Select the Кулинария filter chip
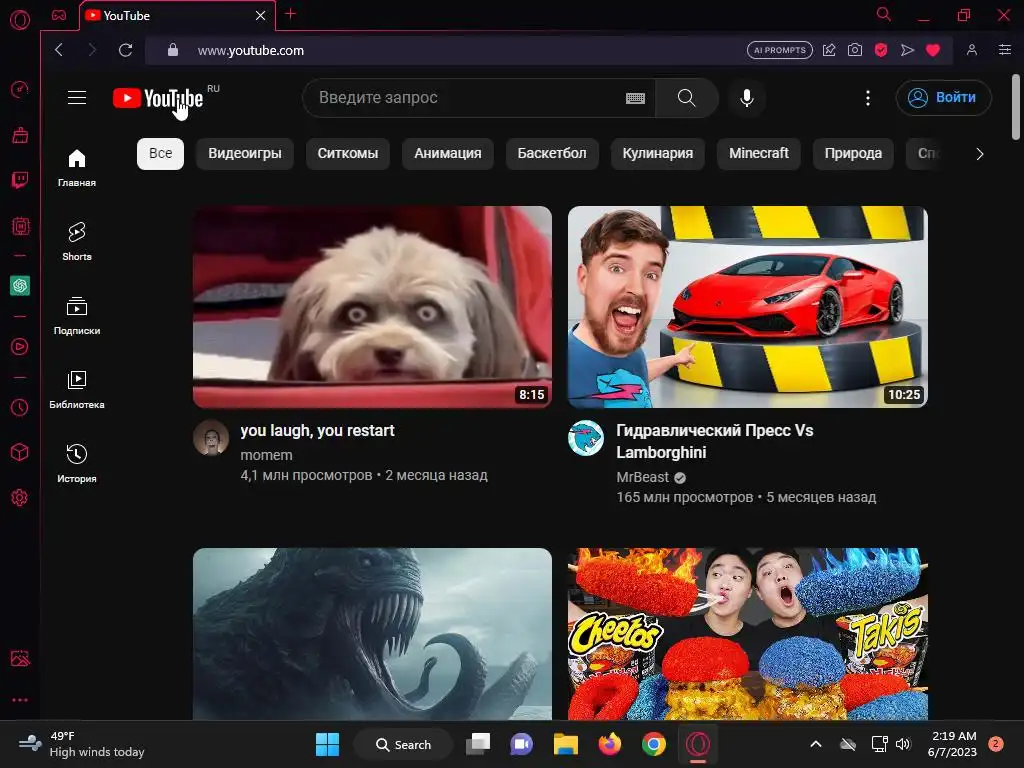This screenshot has height=768, width=1024. click(x=658, y=153)
